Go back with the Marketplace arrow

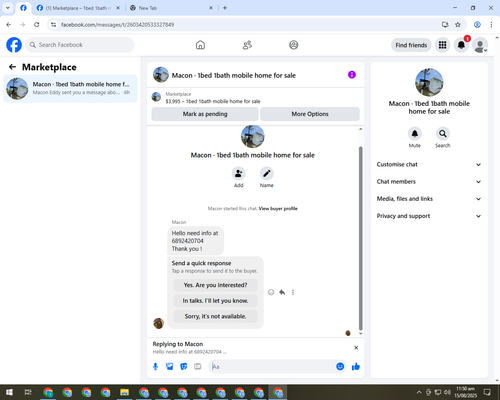(x=12, y=67)
